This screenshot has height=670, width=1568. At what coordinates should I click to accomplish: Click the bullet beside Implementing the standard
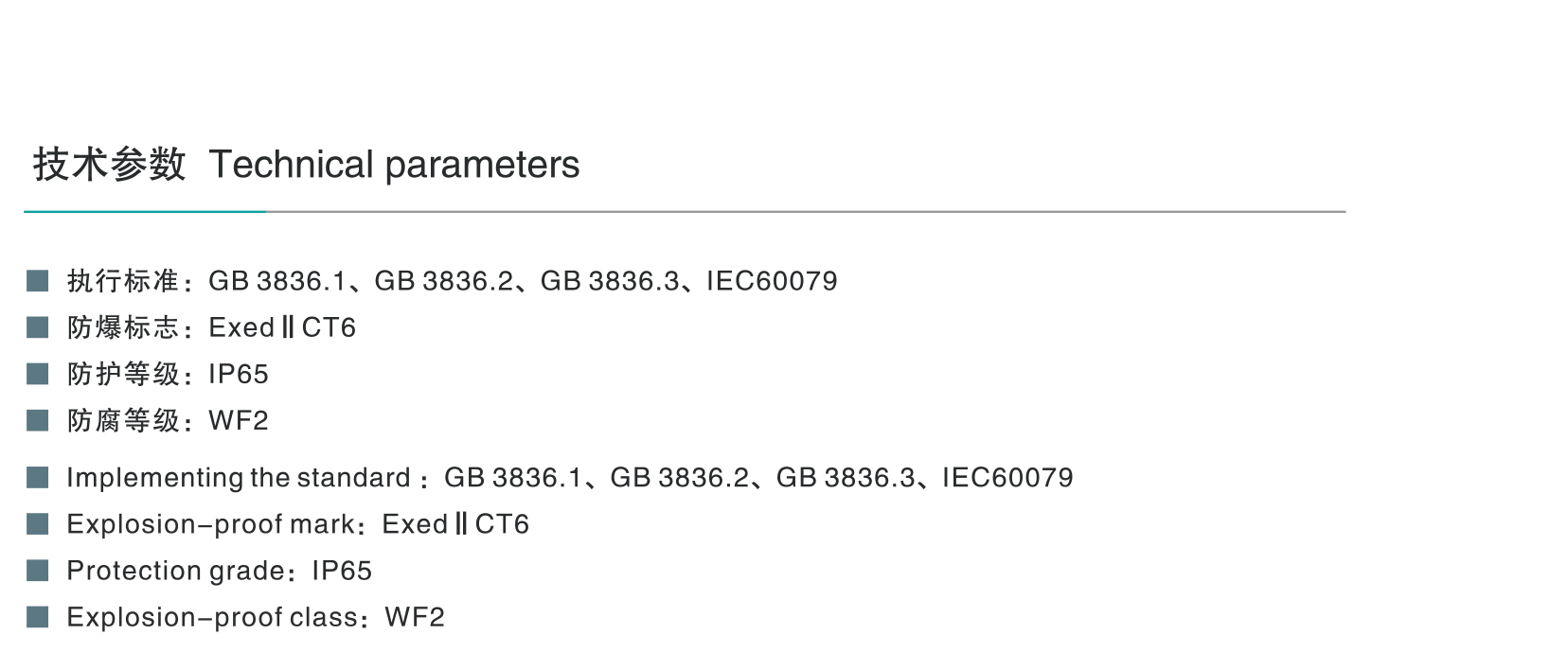coord(38,478)
